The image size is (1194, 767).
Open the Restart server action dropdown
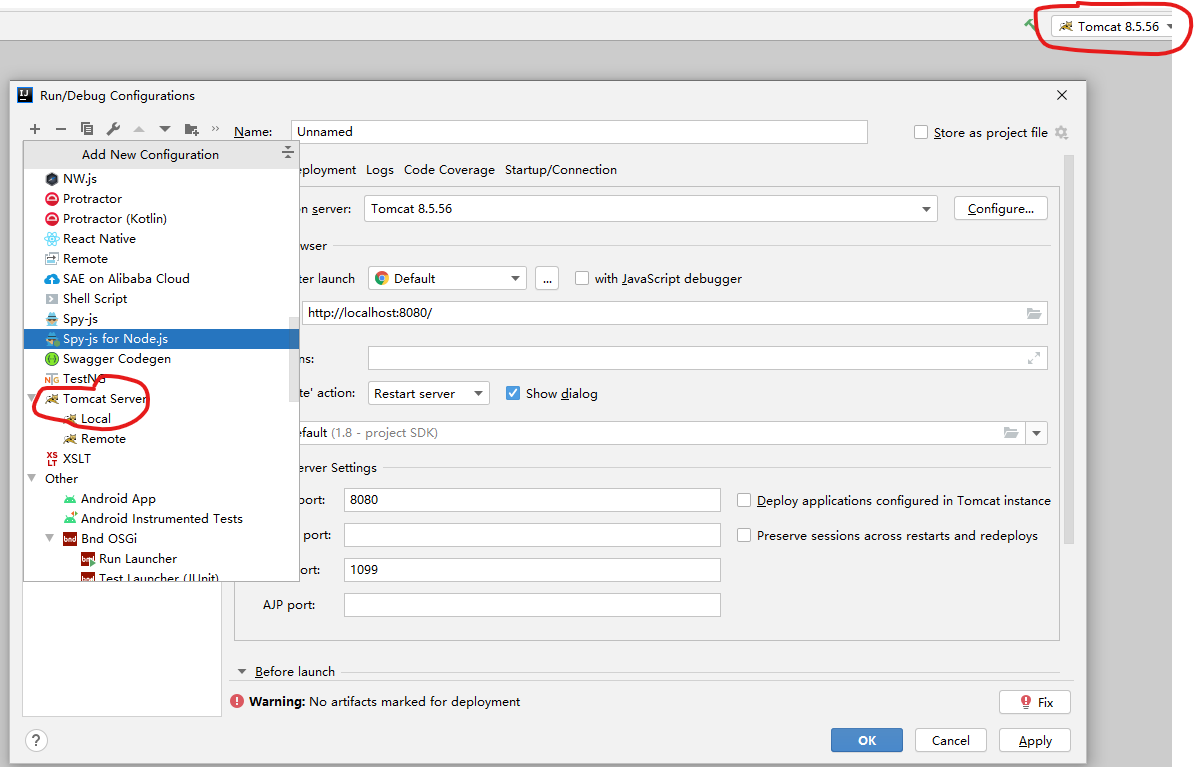coord(480,393)
